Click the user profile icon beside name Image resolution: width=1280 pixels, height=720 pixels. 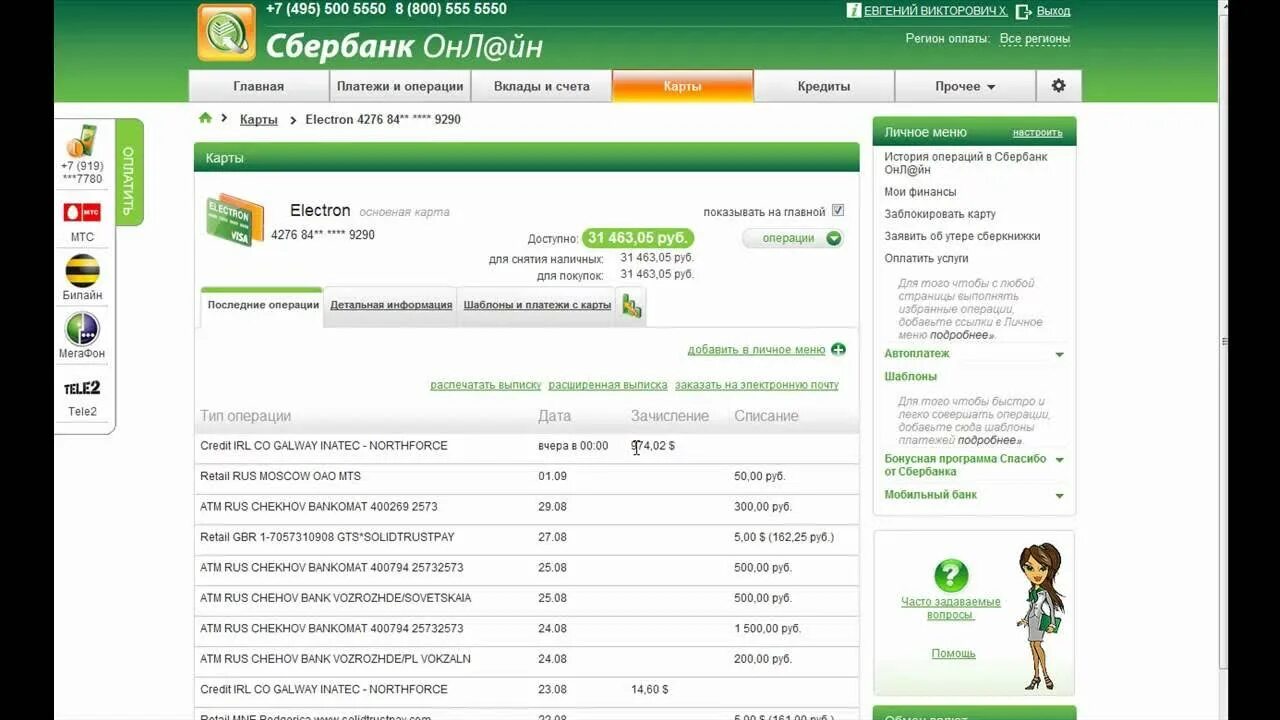pyautogui.click(x=854, y=11)
